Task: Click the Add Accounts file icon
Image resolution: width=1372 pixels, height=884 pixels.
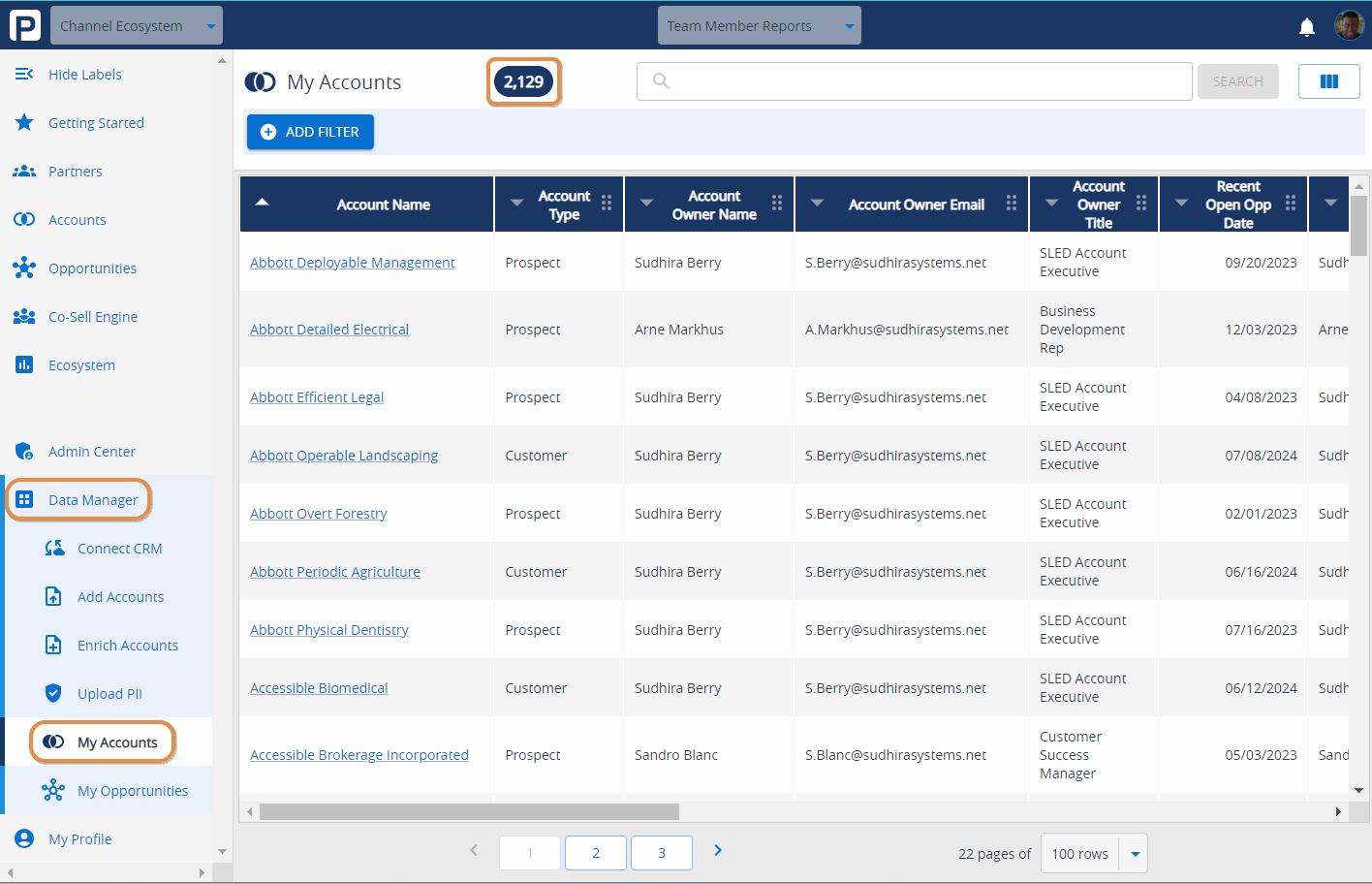Action: click(53, 596)
